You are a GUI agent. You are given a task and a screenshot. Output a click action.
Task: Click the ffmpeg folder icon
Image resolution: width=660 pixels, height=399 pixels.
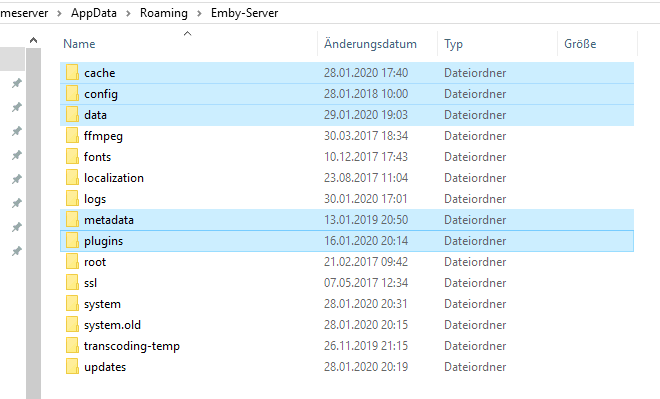tap(72, 136)
